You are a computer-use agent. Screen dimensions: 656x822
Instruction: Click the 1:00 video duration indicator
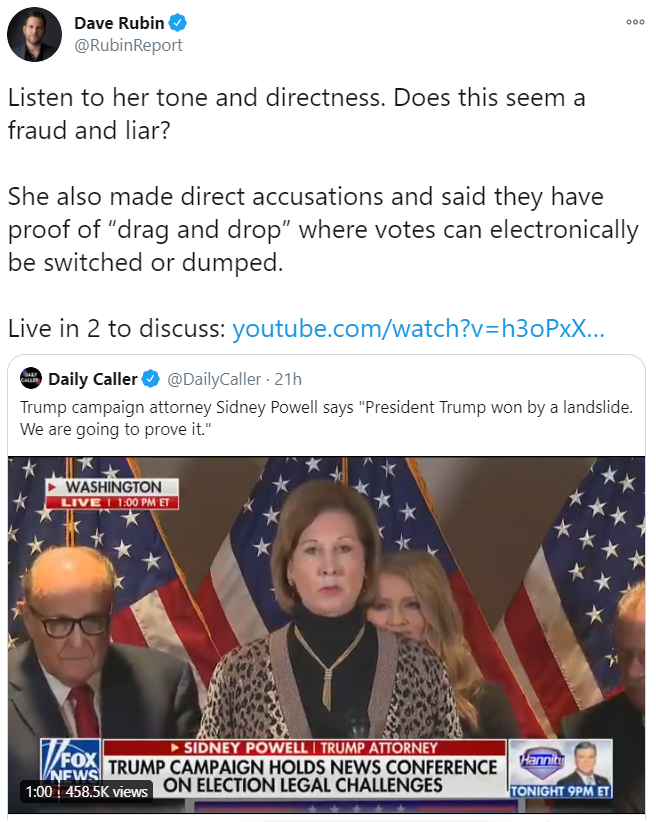click(x=37, y=792)
